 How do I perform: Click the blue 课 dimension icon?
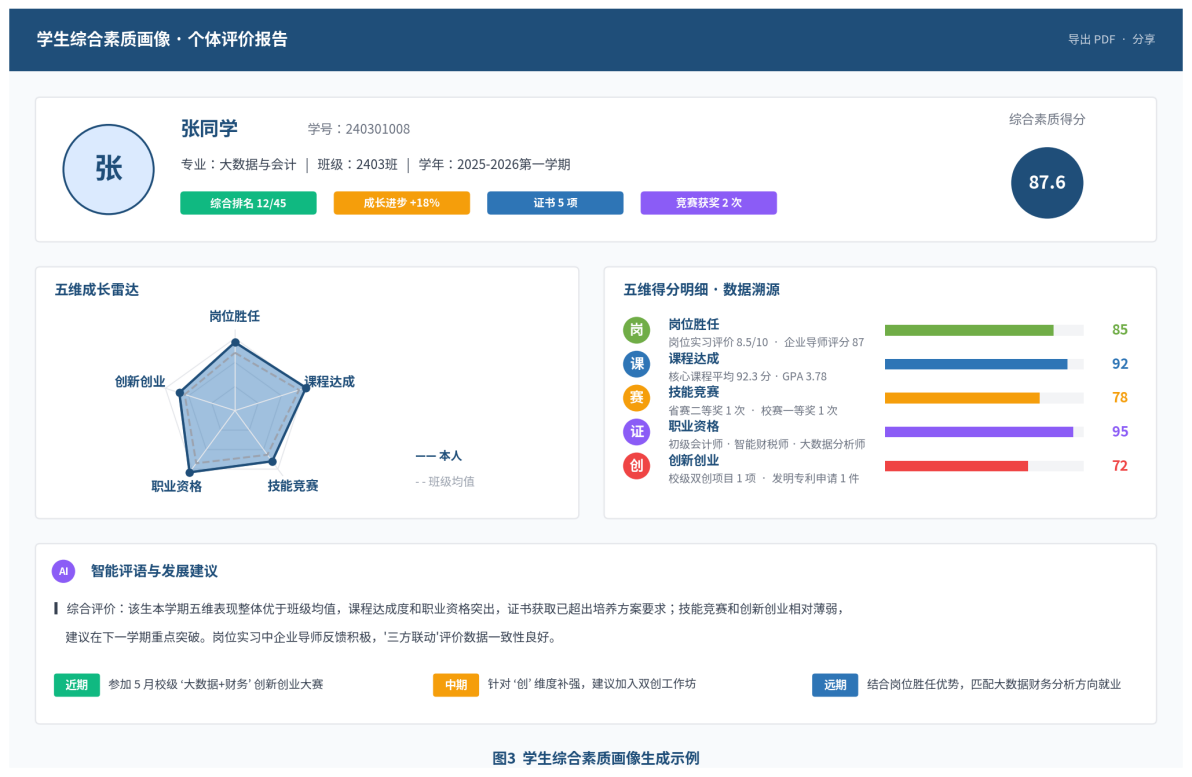click(636, 363)
